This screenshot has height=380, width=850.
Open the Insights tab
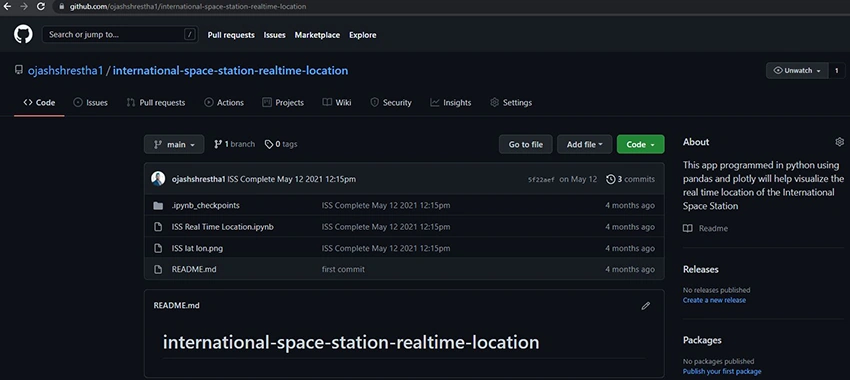(450, 102)
